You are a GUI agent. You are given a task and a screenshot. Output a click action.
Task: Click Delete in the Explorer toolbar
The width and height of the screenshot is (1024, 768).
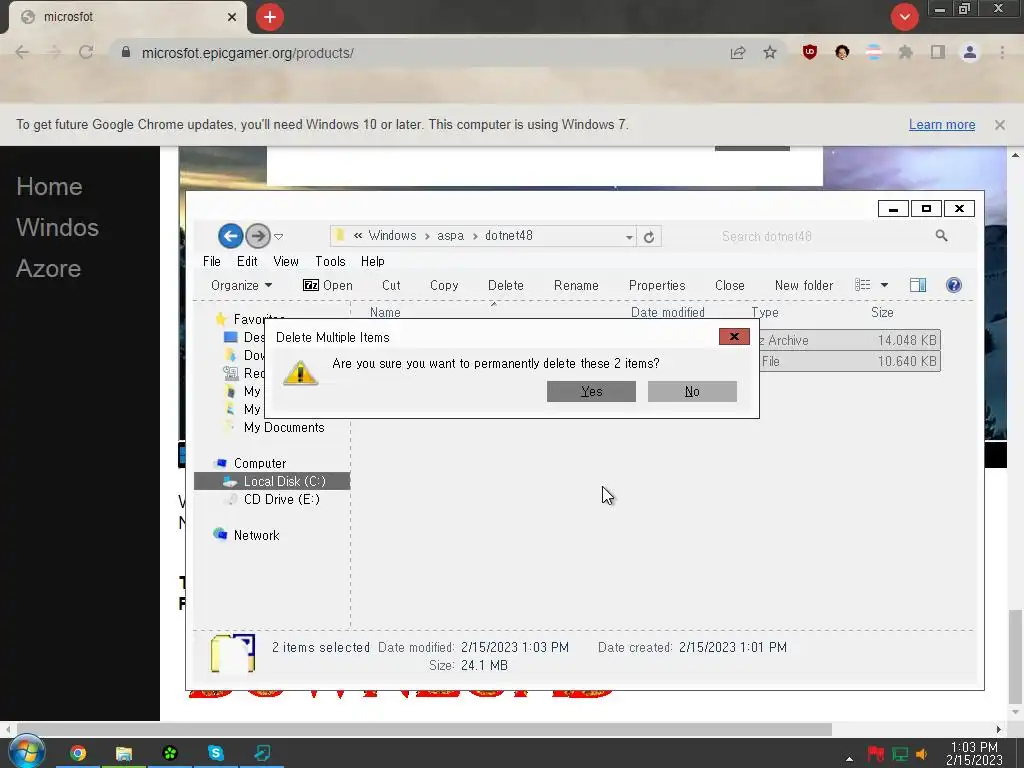point(505,285)
